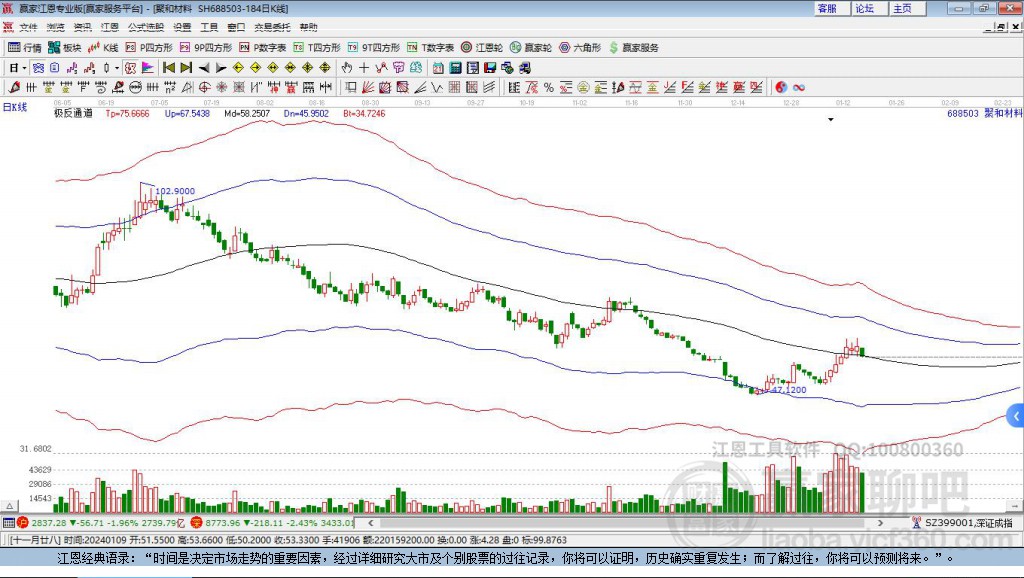Open the 赢家轮 wheel tool
Screen dimensions: 1024x578
coord(531,48)
